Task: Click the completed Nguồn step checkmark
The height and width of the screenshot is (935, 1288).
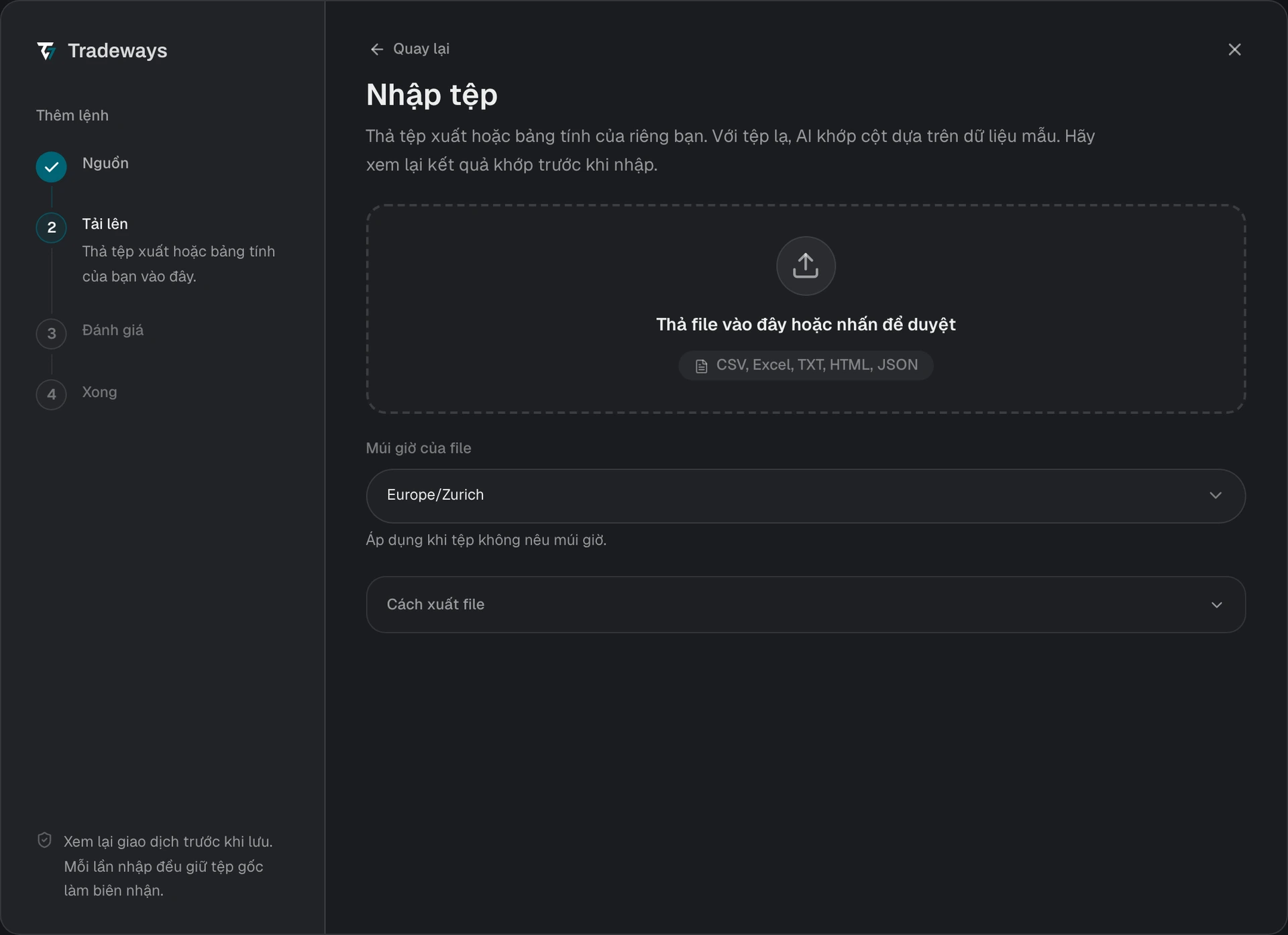Action: (x=51, y=167)
